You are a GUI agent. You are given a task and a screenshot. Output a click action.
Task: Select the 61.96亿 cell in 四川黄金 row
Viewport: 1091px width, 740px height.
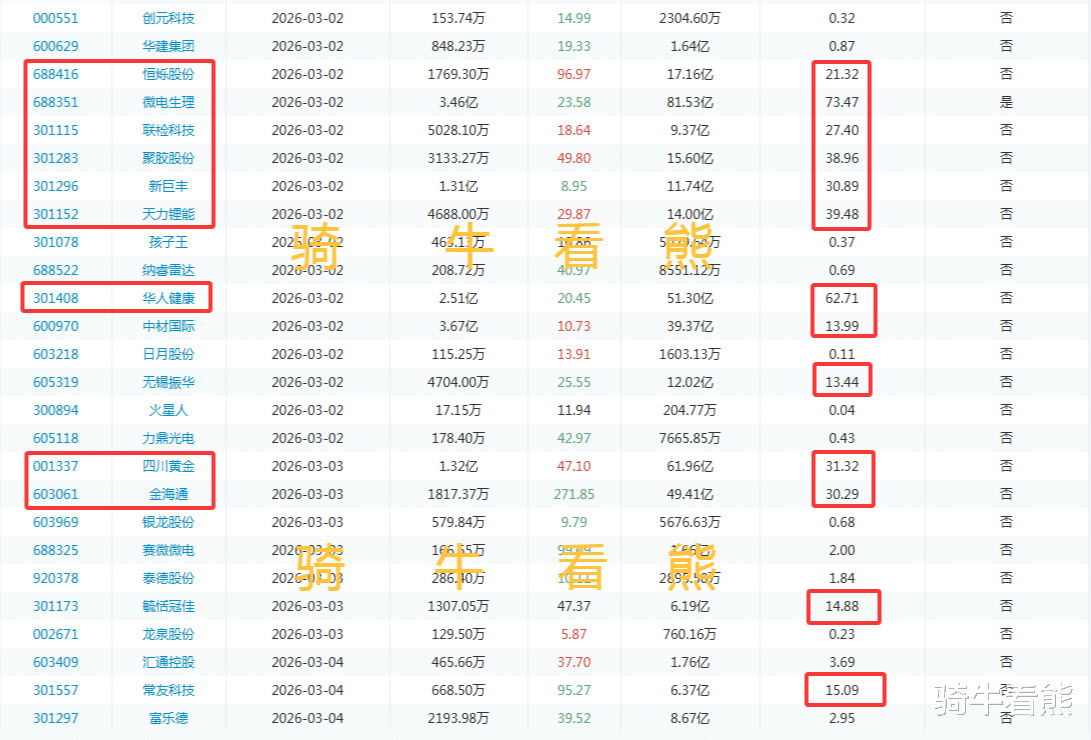pos(690,466)
